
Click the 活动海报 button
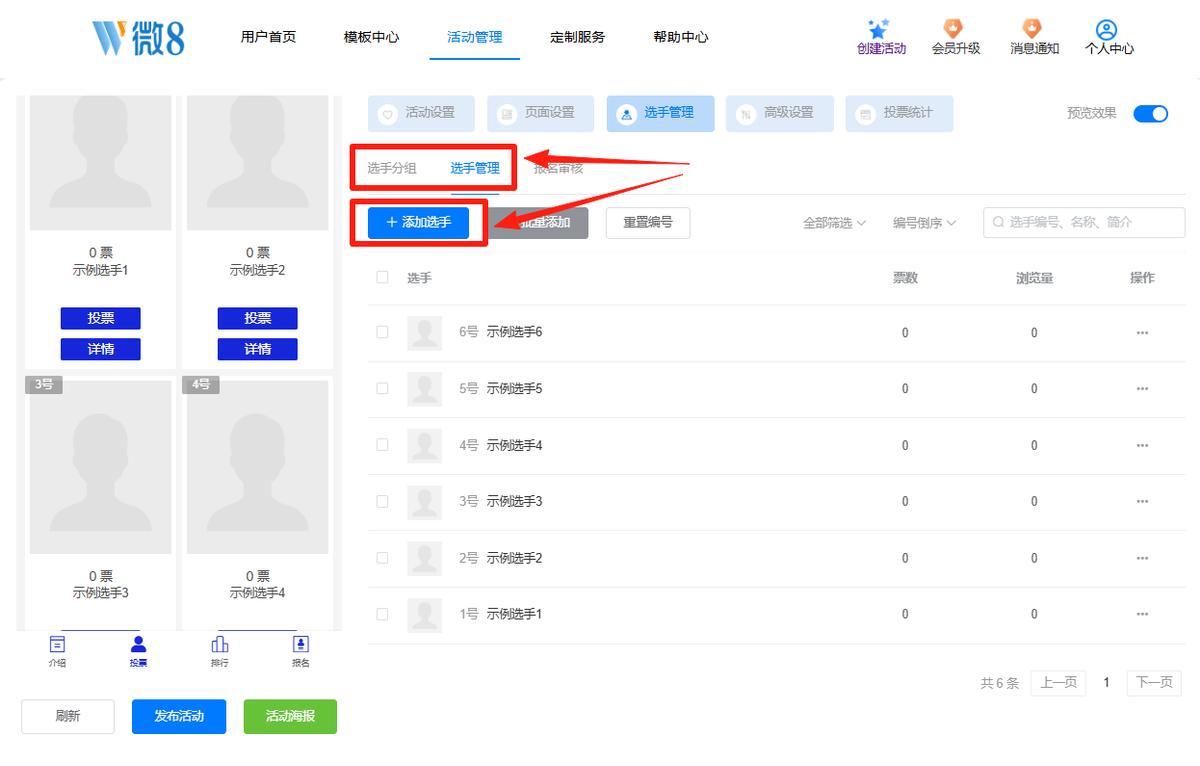(x=290, y=716)
